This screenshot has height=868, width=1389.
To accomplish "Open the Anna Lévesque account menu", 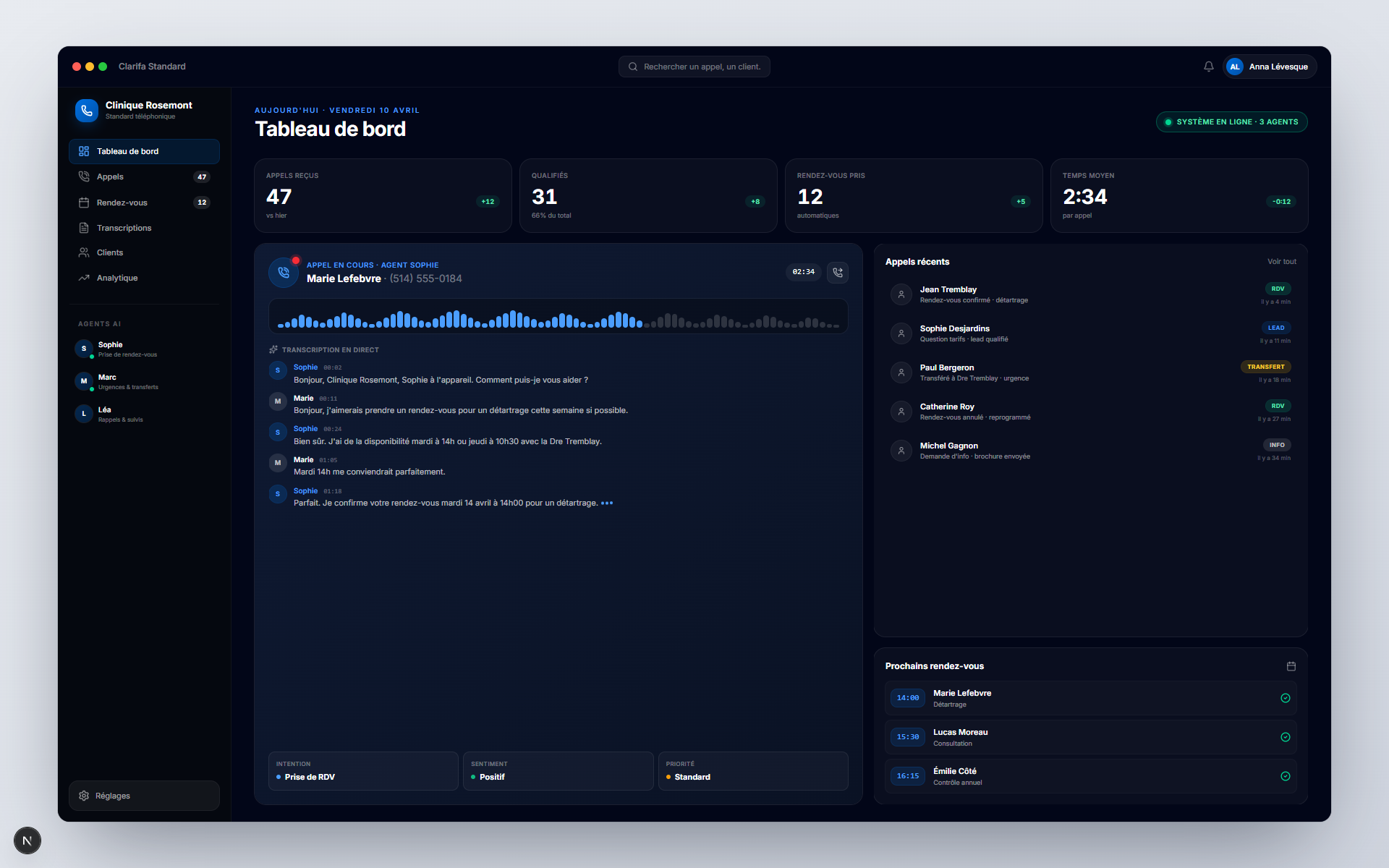I will [x=1270, y=66].
